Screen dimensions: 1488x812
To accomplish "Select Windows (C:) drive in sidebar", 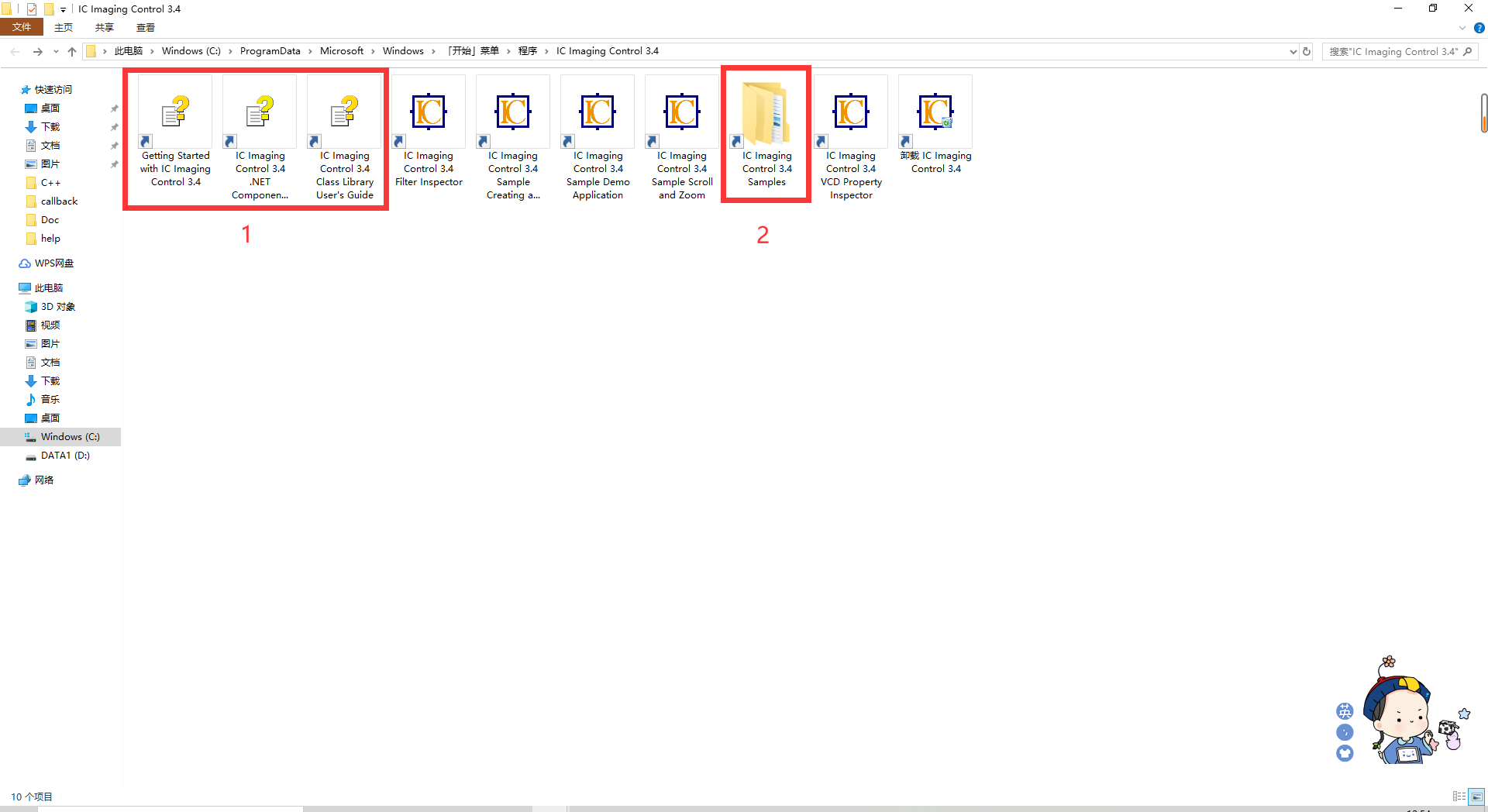I will click(x=60, y=437).
